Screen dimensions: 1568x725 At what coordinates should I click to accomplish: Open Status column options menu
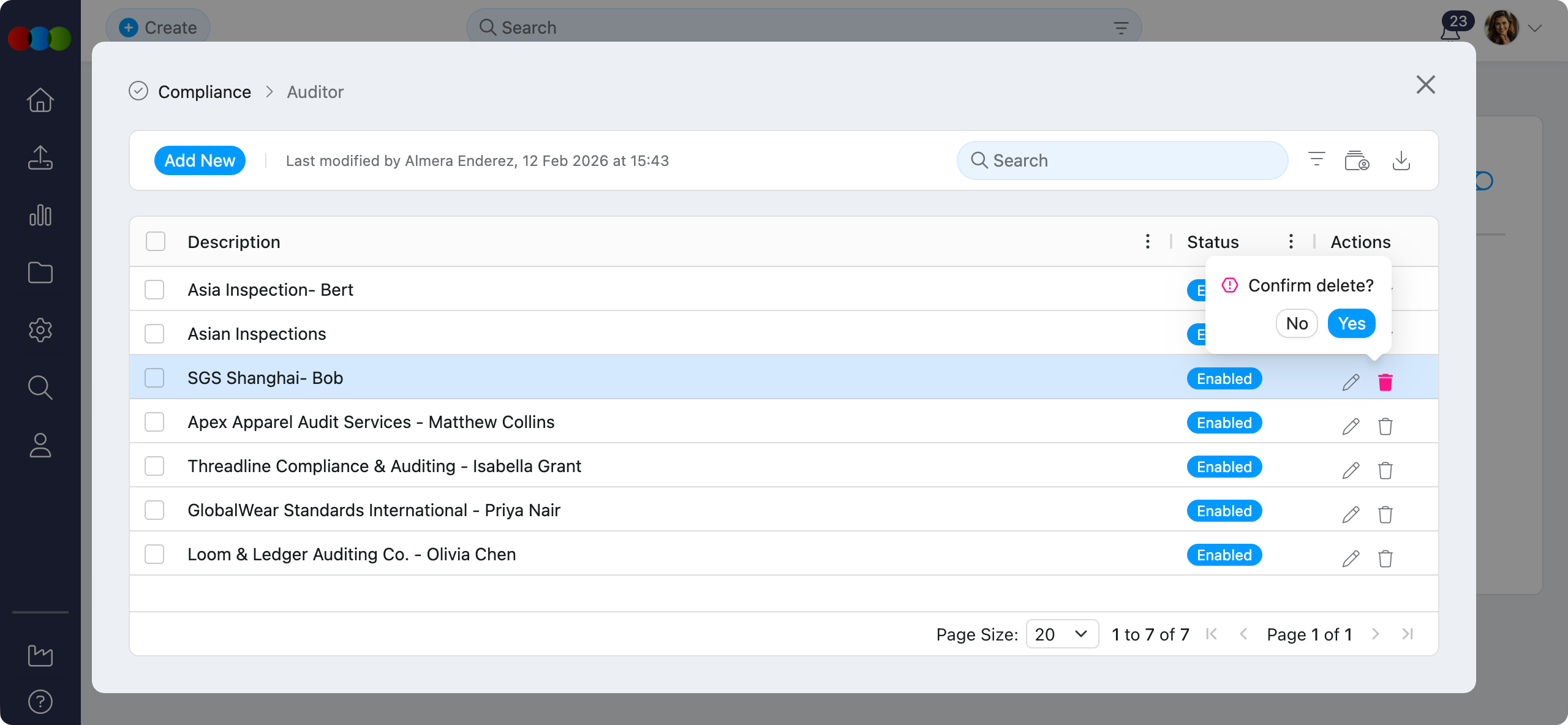(1291, 242)
